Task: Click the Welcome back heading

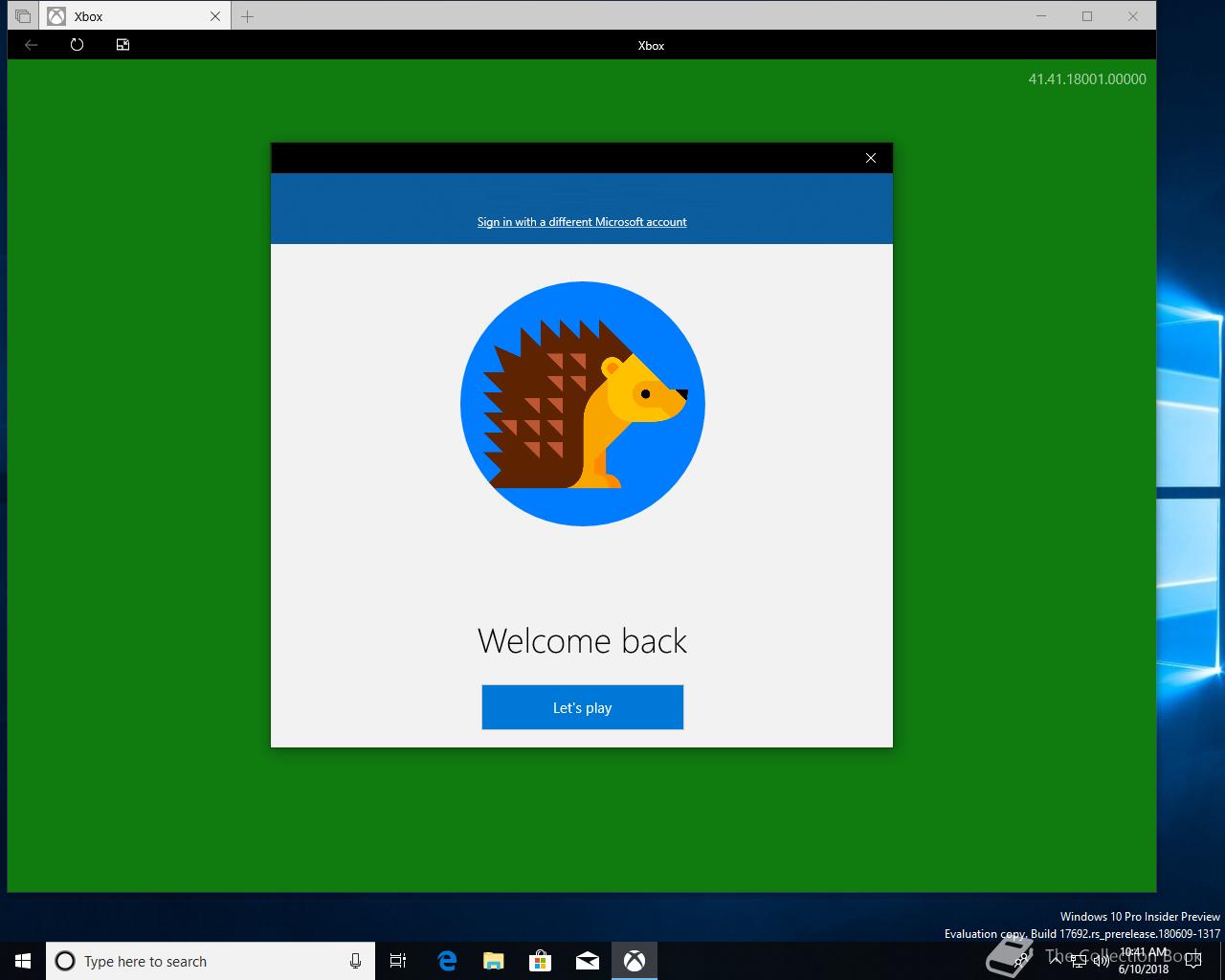Action: pyautogui.click(x=582, y=640)
